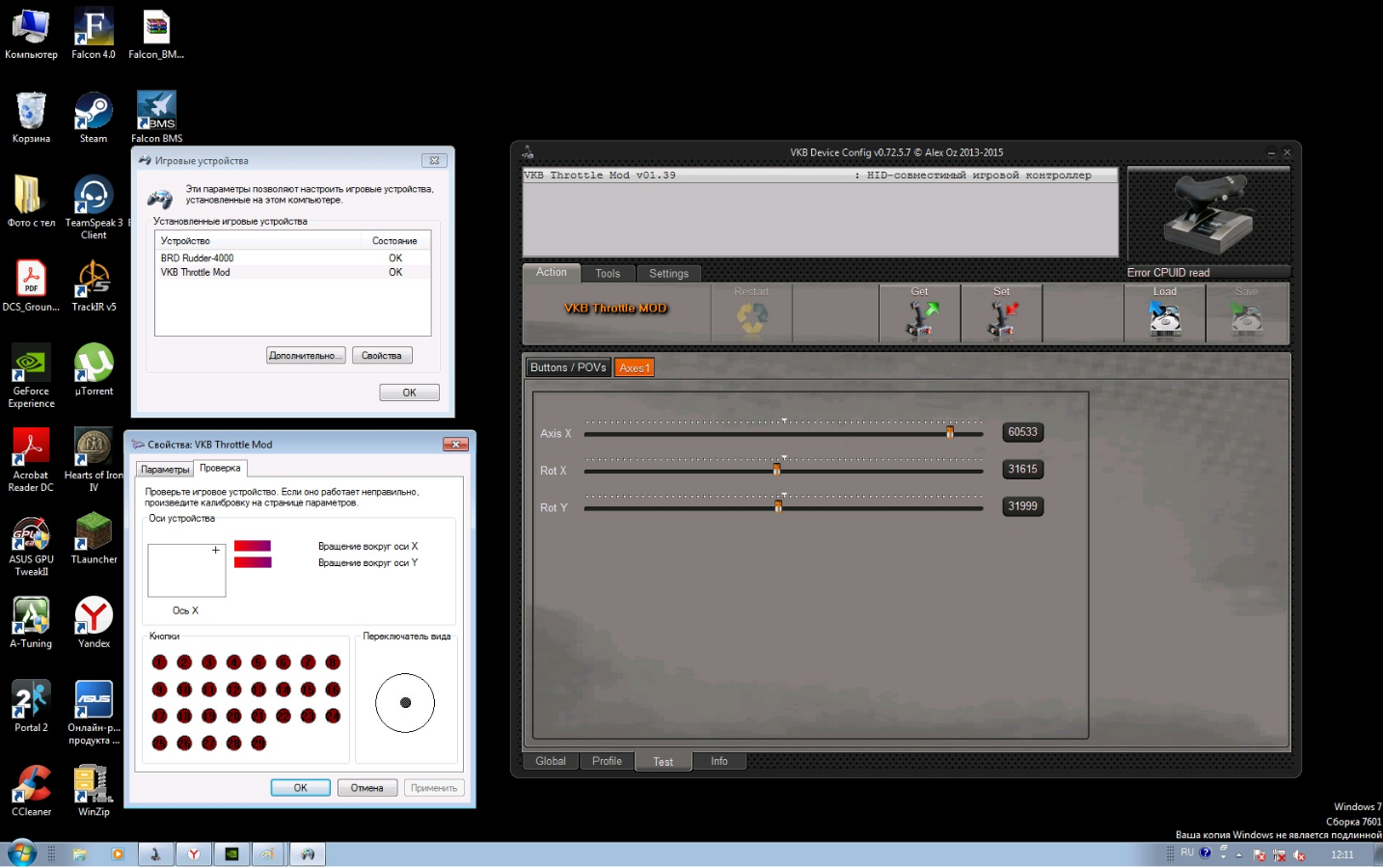Image resolution: width=1383 pixels, height=868 pixels.
Task: Select the Falcon_BM... archive on the desktop
Action: click(156, 35)
